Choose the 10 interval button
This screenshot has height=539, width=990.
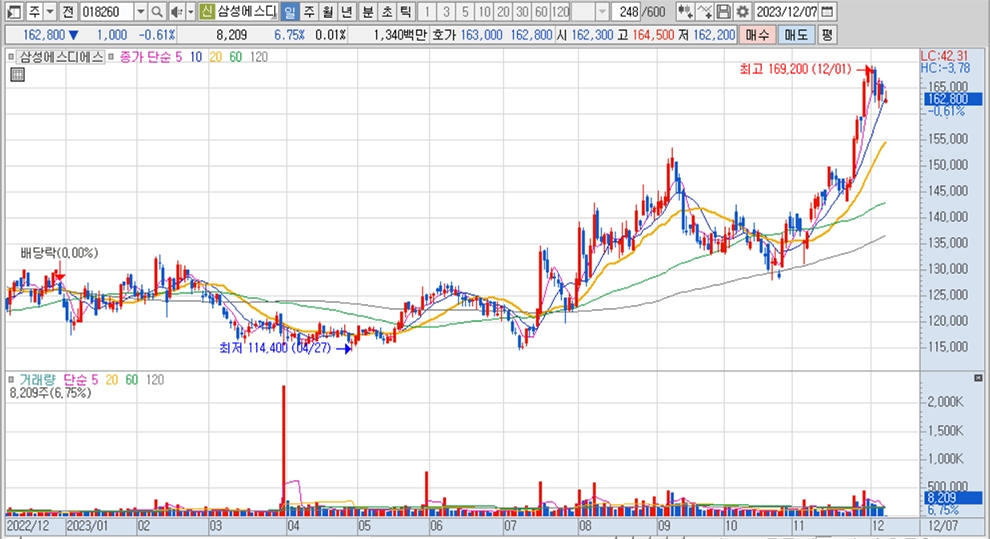tap(484, 11)
